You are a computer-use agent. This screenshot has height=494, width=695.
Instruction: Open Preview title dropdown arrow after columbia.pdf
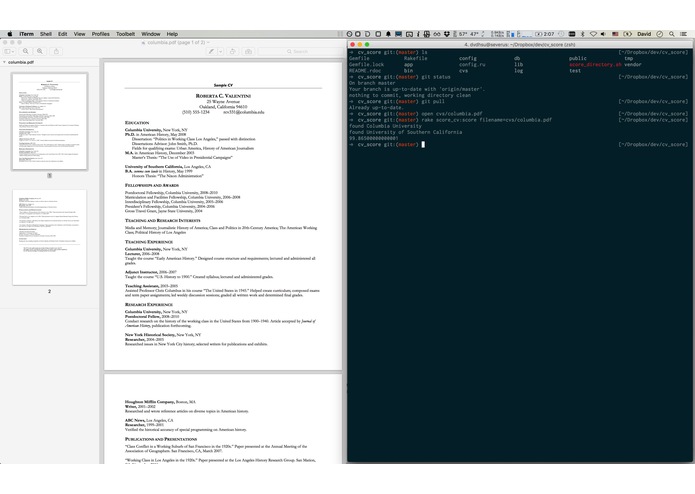pyautogui.click(x=208, y=43)
